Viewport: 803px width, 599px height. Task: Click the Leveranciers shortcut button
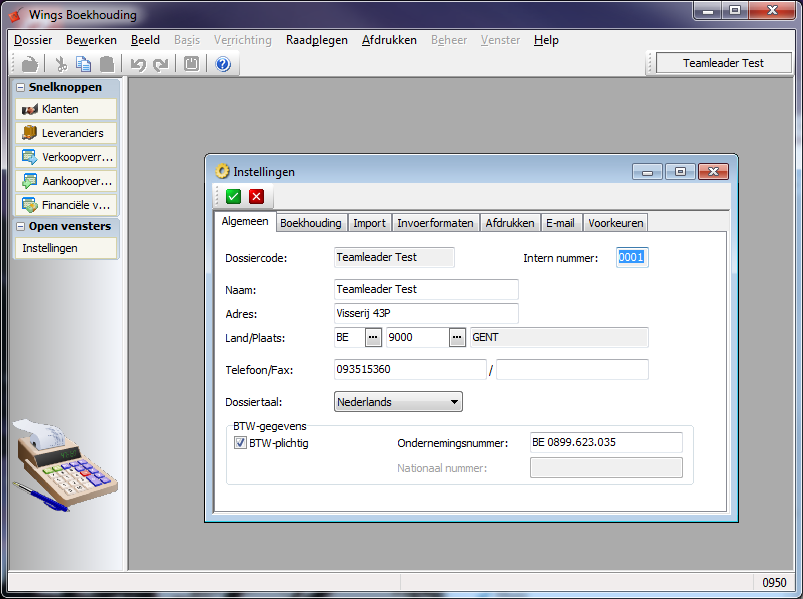(x=66, y=133)
